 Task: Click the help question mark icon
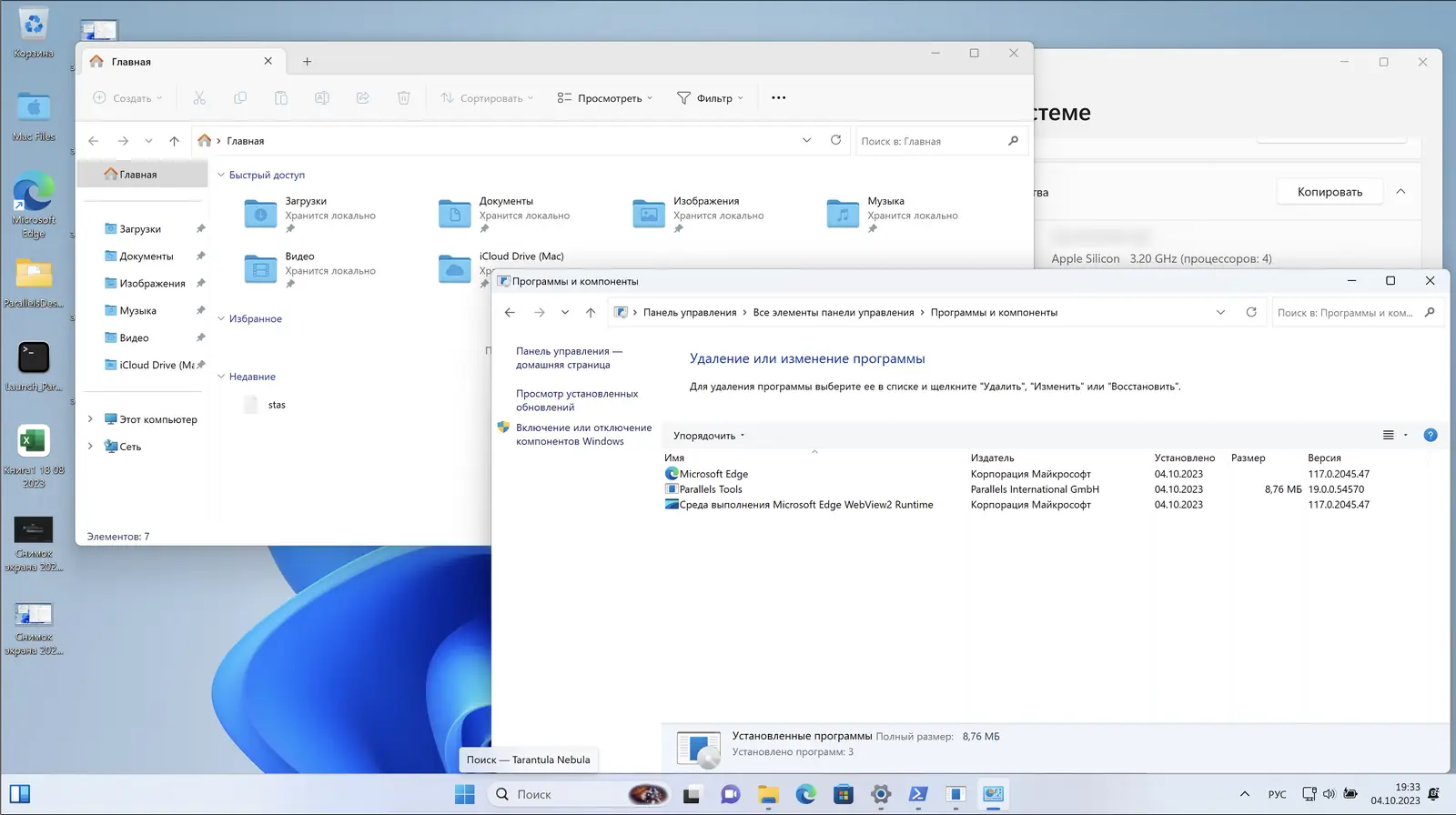(1430, 435)
